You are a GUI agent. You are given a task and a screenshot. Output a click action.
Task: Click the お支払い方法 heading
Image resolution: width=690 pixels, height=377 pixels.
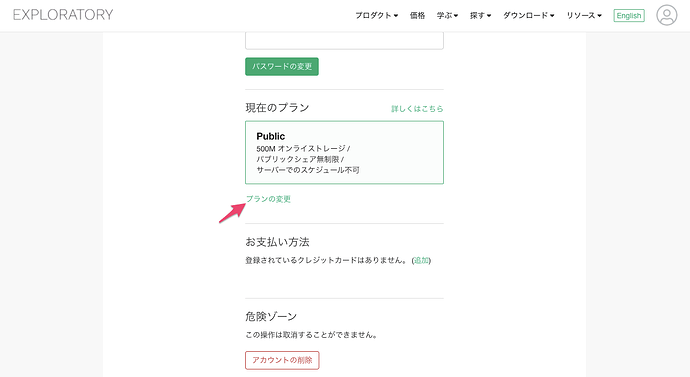[x=277, y=242]
